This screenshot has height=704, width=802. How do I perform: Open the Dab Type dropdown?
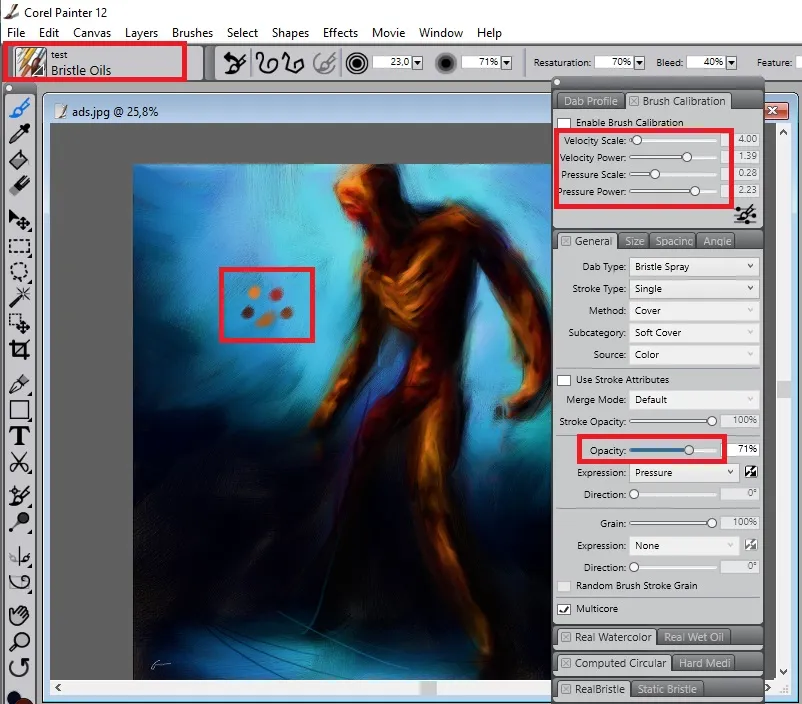(694, 267)
